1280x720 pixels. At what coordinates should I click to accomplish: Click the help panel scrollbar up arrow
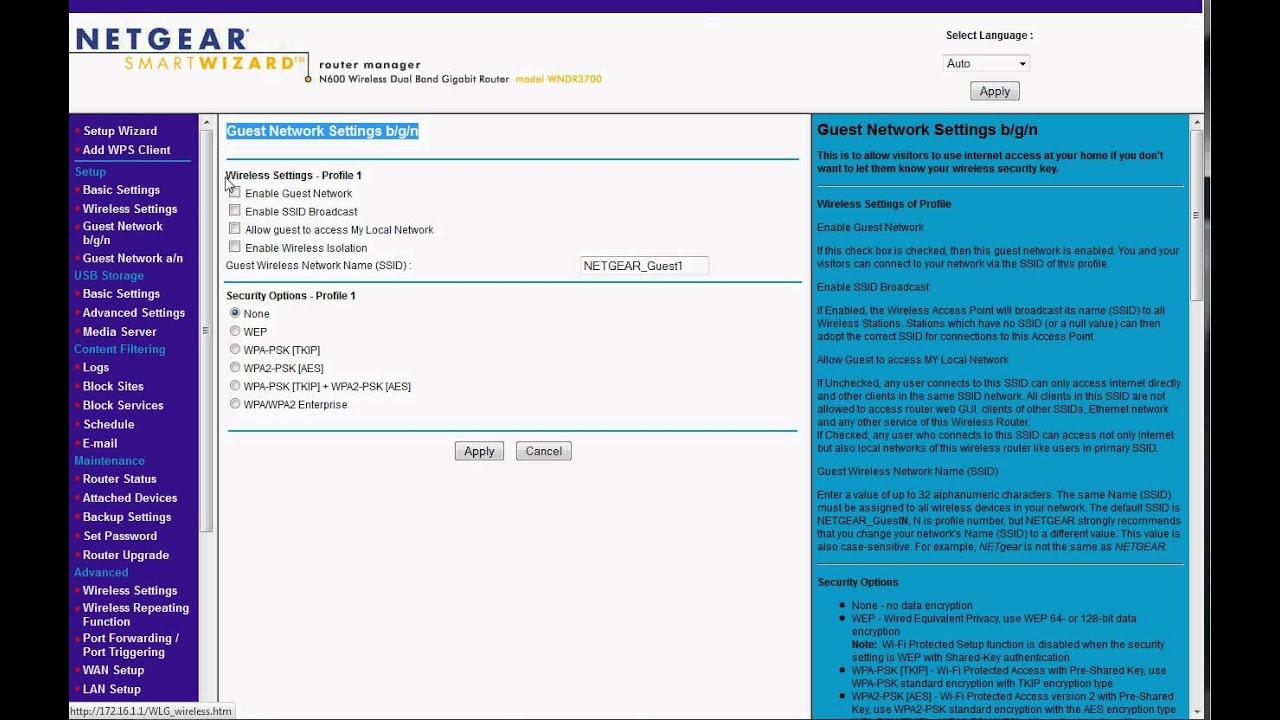[1196, 123]
